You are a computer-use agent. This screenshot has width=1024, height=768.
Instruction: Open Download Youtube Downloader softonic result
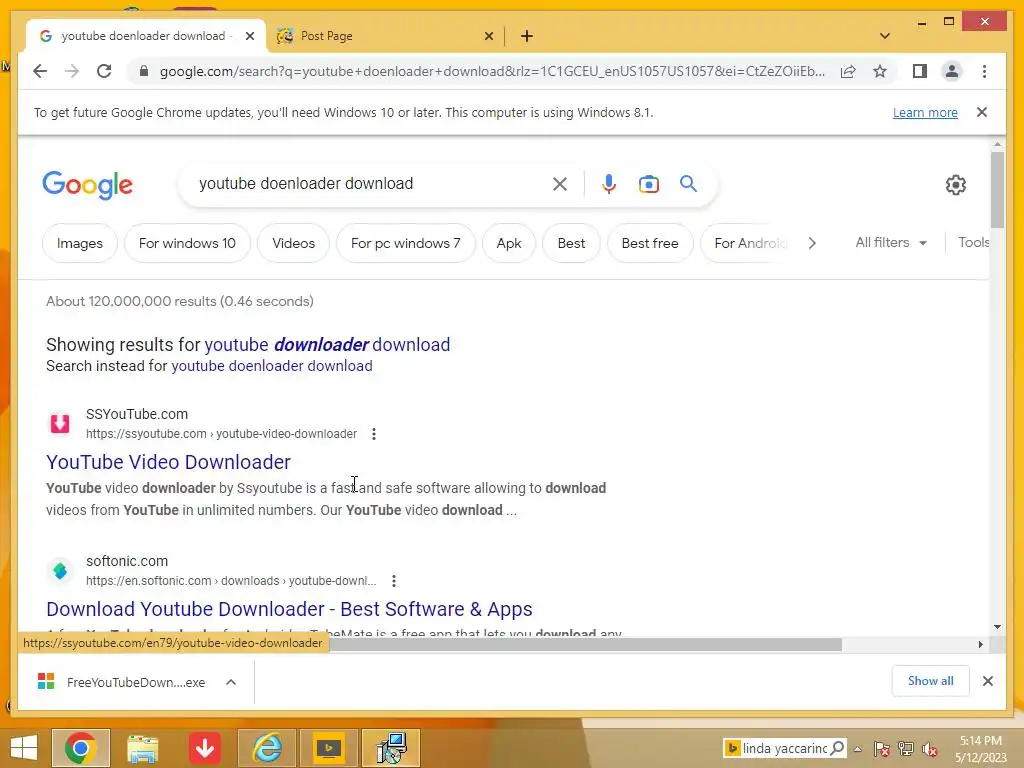coord(289,609)
